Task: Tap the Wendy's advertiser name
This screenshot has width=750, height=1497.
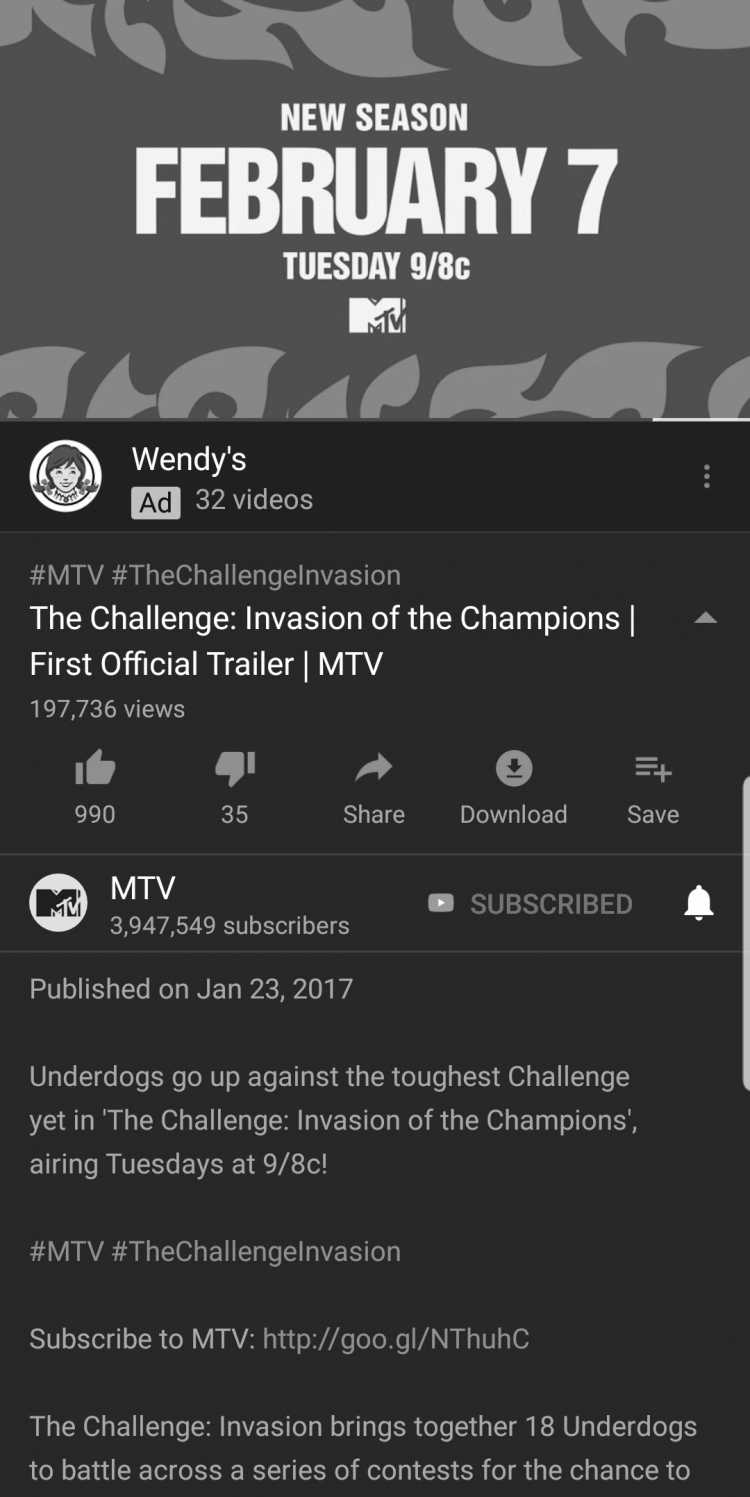Action: click(x=189, y=459)
